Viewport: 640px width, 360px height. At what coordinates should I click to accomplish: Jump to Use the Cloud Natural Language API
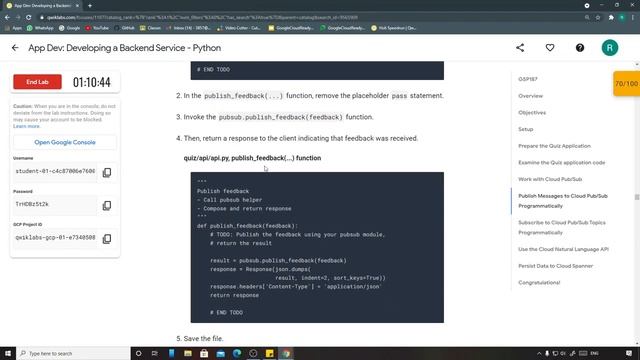tap(563, 249)
